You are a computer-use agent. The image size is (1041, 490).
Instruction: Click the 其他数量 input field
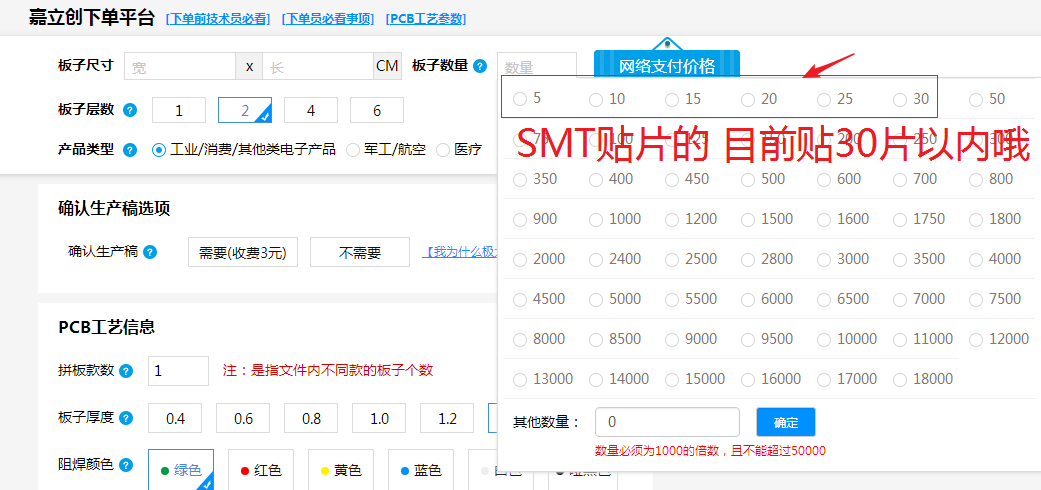tap(667, 422)
